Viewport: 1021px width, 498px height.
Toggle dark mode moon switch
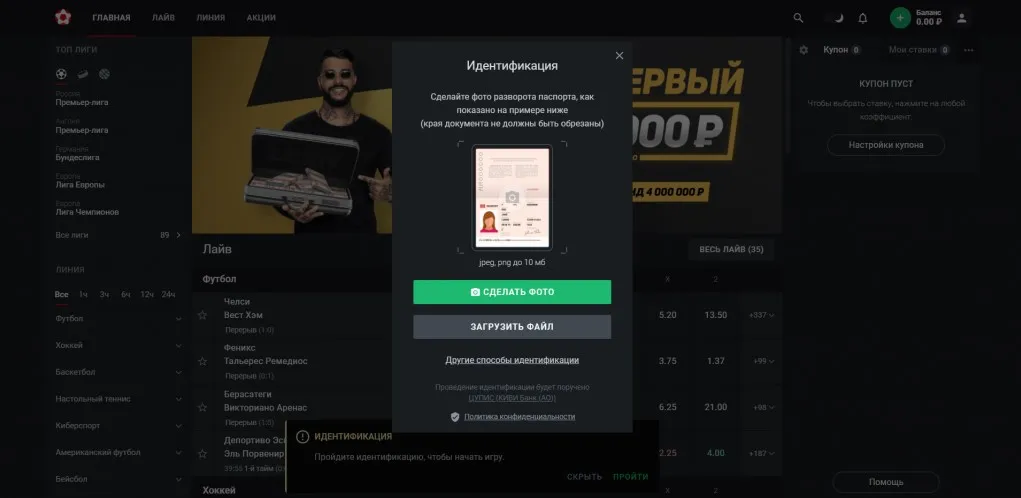coord(833,18)
